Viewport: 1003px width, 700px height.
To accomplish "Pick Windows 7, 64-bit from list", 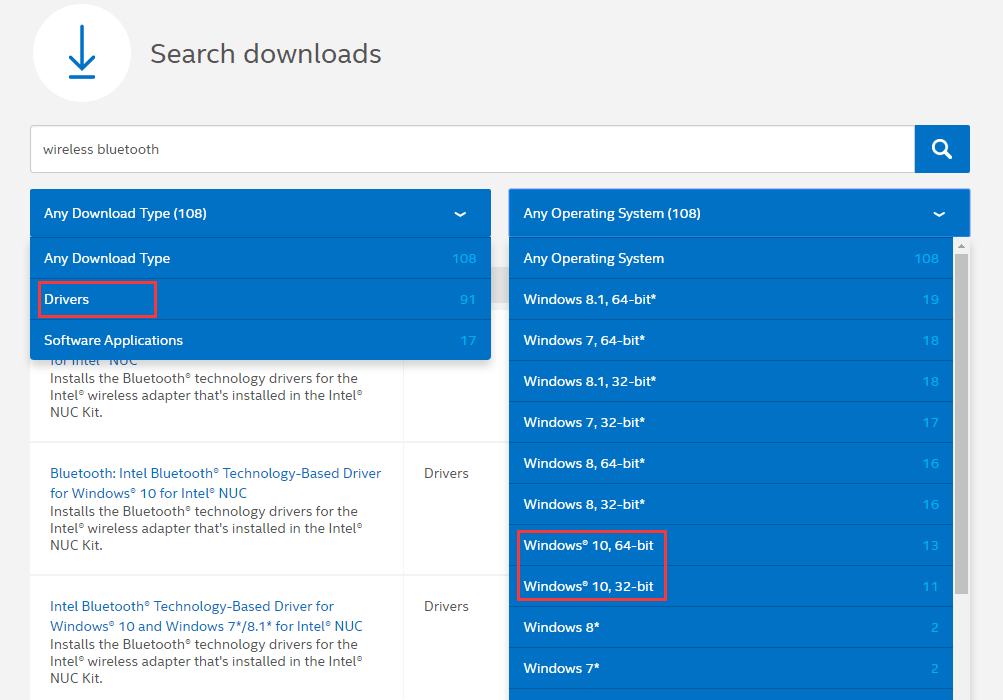I will (584, 340).
